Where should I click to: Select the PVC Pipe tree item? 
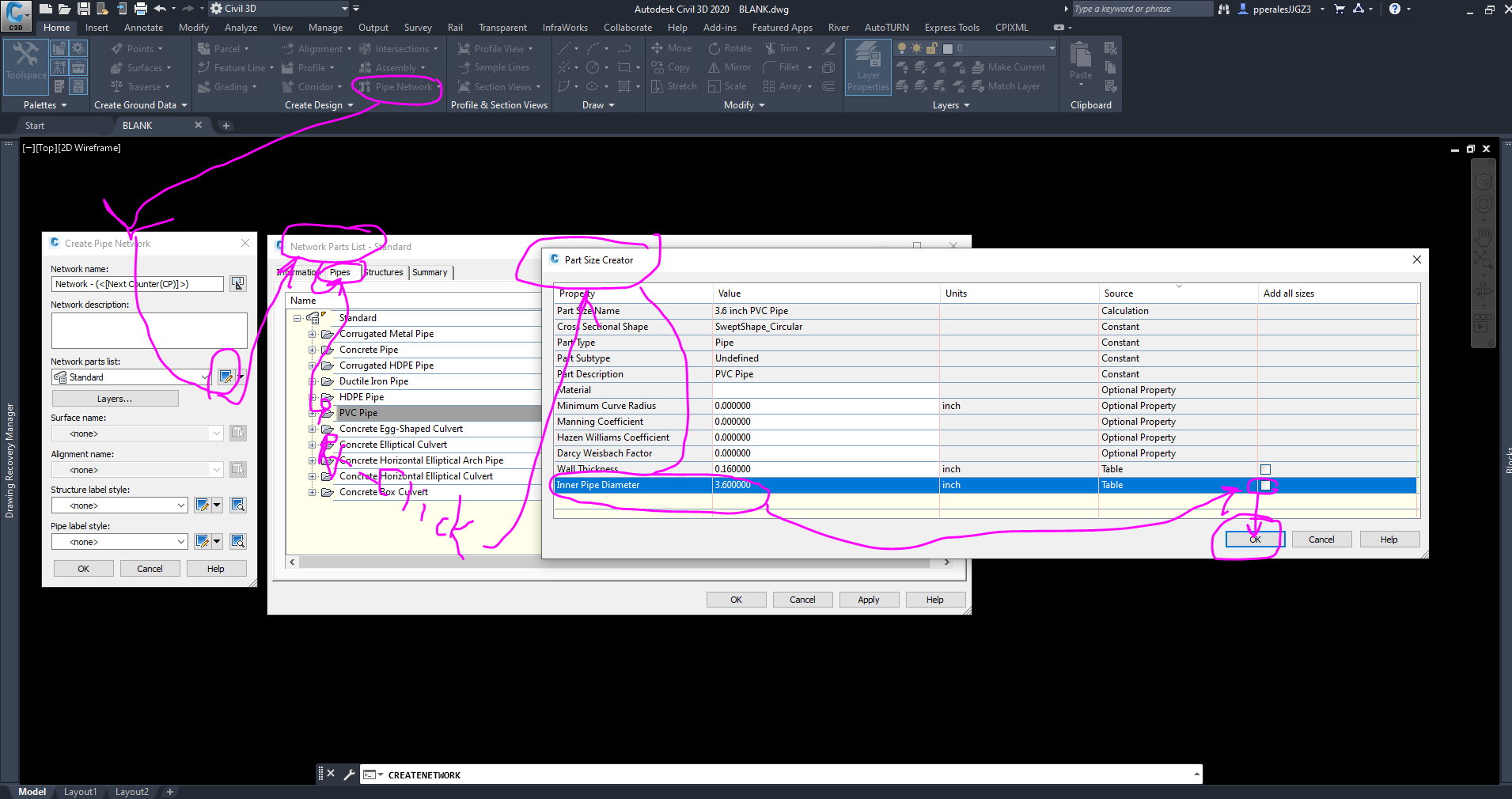[x=358, y=413]
